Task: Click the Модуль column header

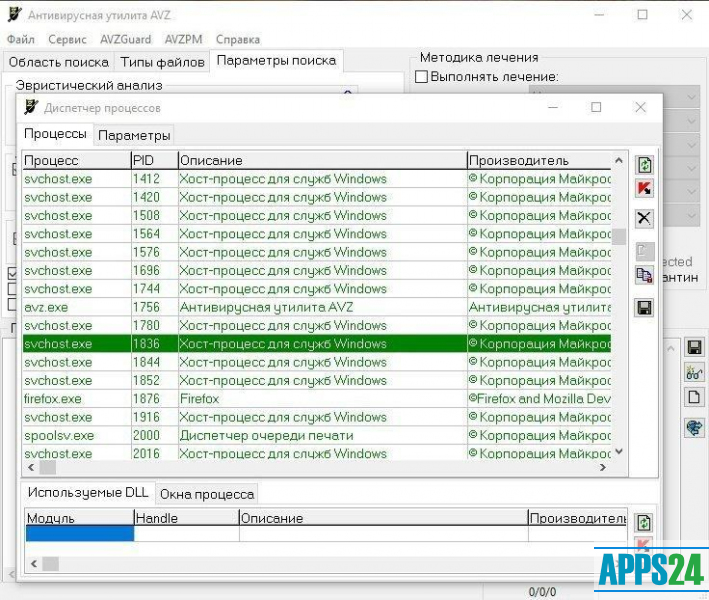Action: 80,518
